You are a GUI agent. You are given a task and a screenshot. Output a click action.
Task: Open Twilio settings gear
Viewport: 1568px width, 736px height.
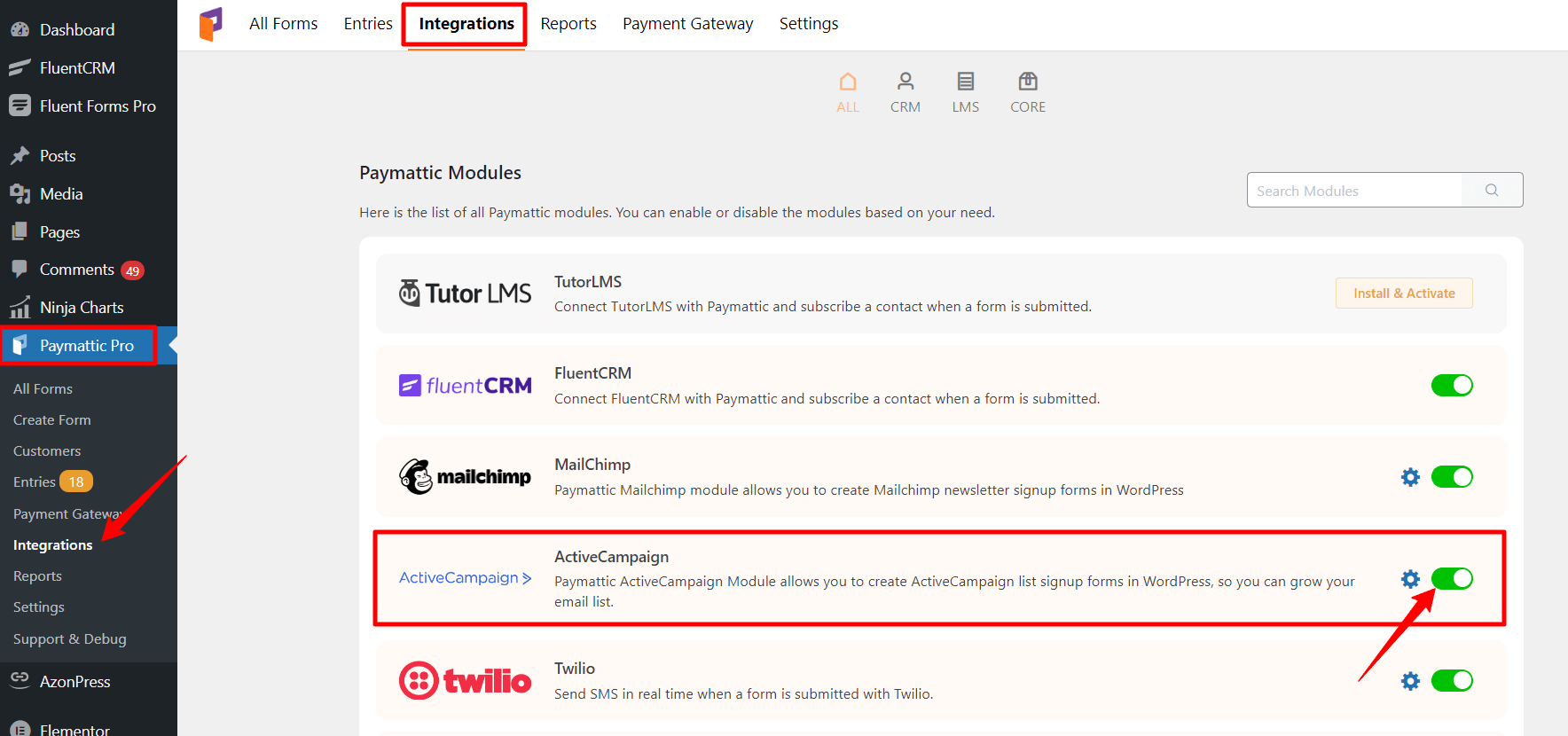click(x=1410, y=681)
